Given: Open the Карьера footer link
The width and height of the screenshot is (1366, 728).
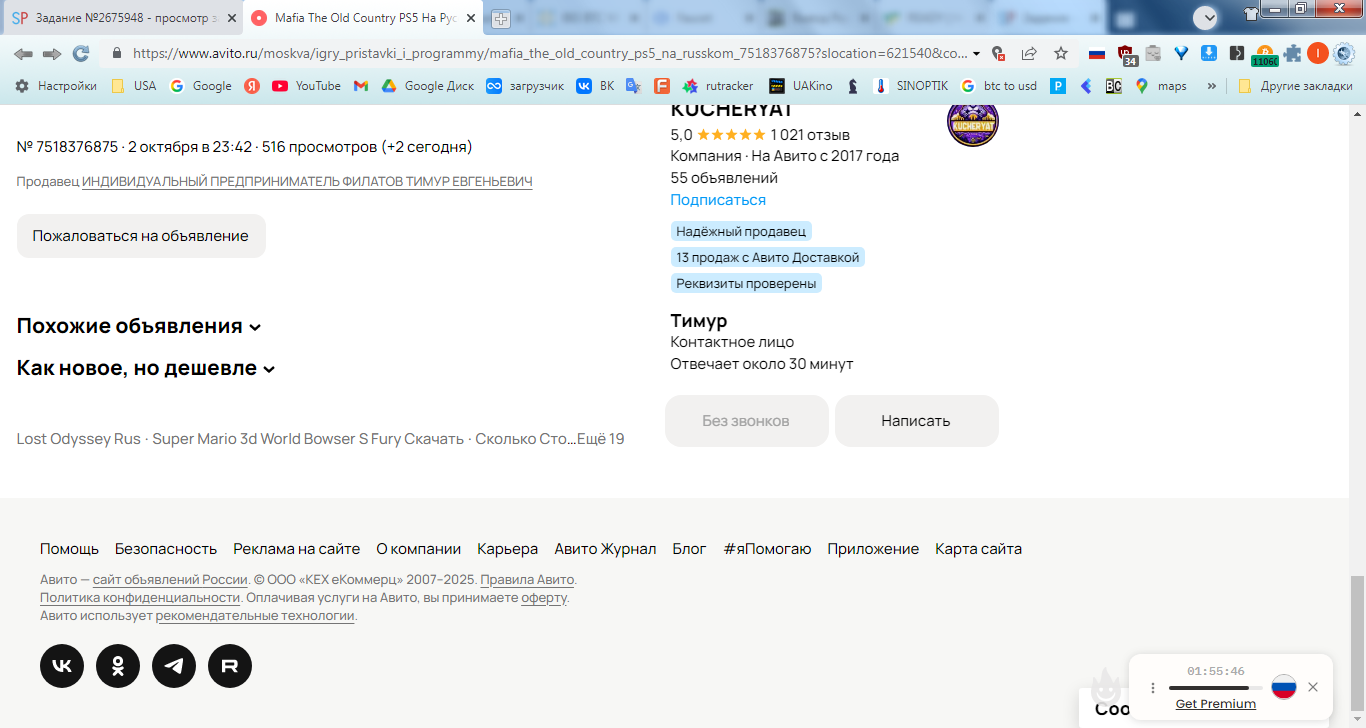Looking at the screenshot, I should coord(507,549).
